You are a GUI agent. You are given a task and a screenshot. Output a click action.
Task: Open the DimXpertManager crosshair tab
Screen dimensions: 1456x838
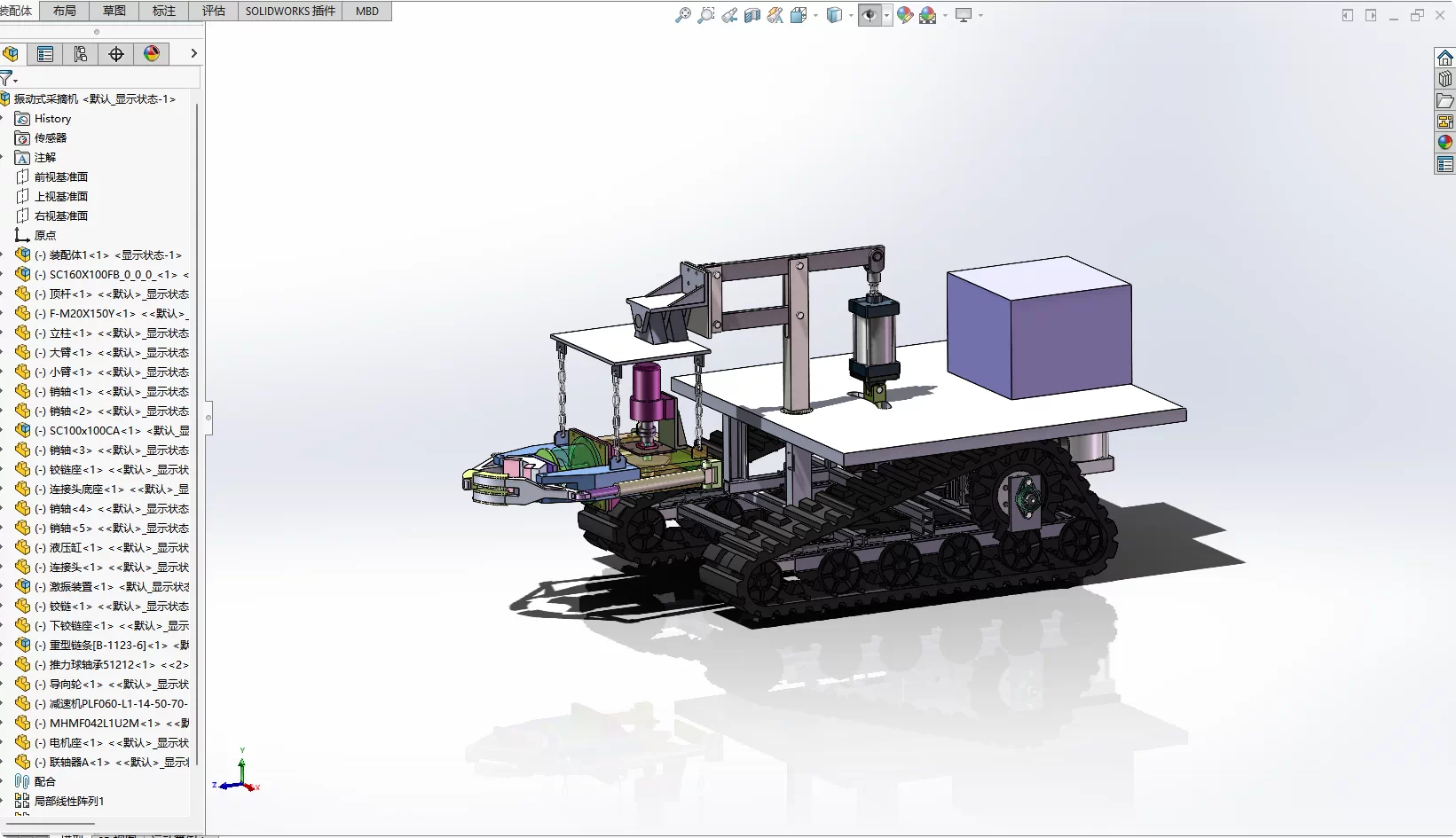click(x=116, y=54)
